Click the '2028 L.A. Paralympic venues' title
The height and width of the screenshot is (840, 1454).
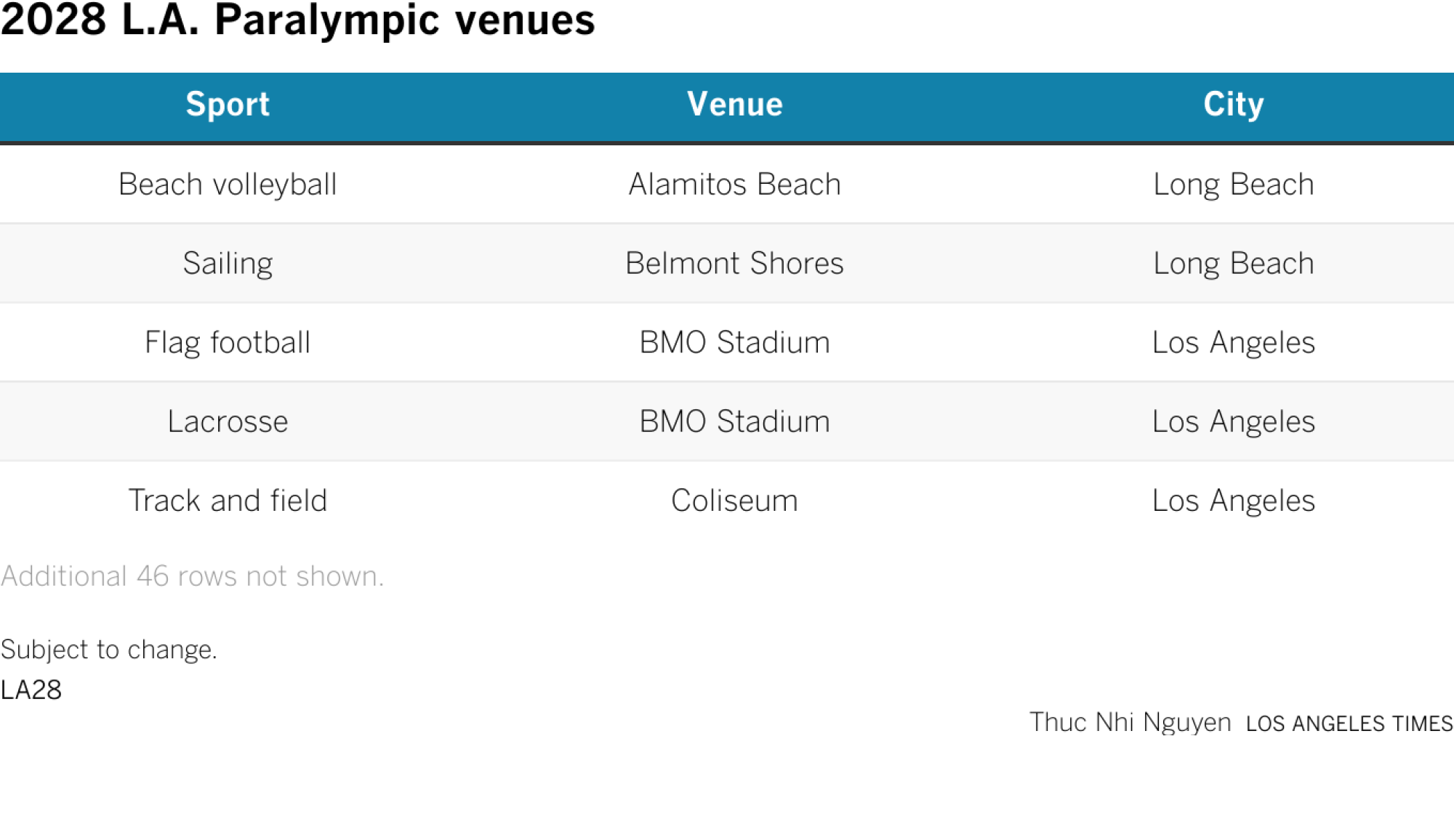[x=297, y=20]
